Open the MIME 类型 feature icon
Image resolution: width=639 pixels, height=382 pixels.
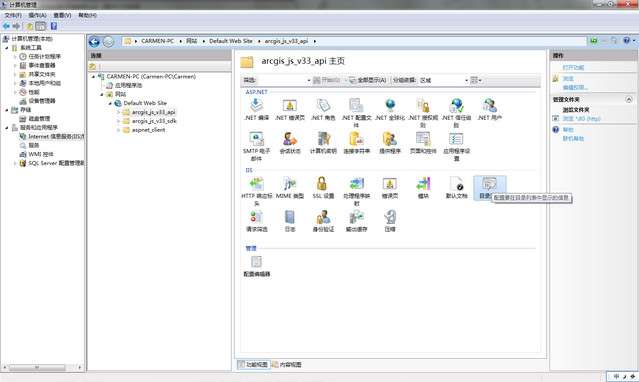pos(290,188)
